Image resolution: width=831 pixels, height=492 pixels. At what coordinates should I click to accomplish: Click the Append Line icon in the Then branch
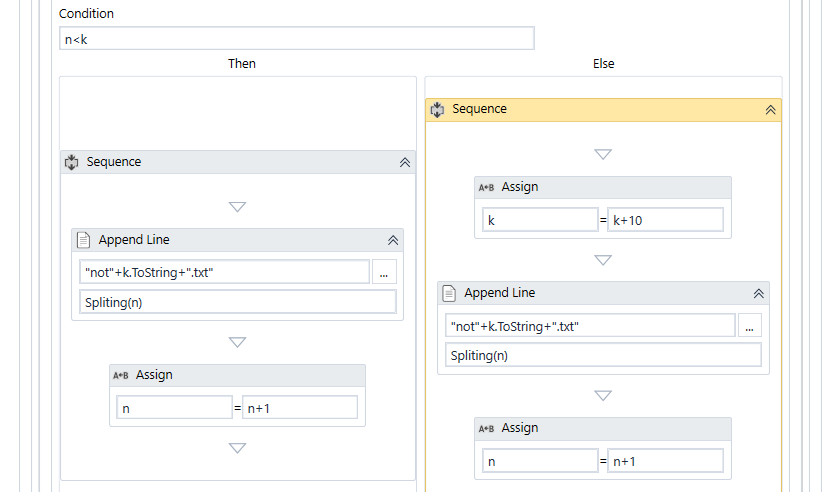[84, 240]
